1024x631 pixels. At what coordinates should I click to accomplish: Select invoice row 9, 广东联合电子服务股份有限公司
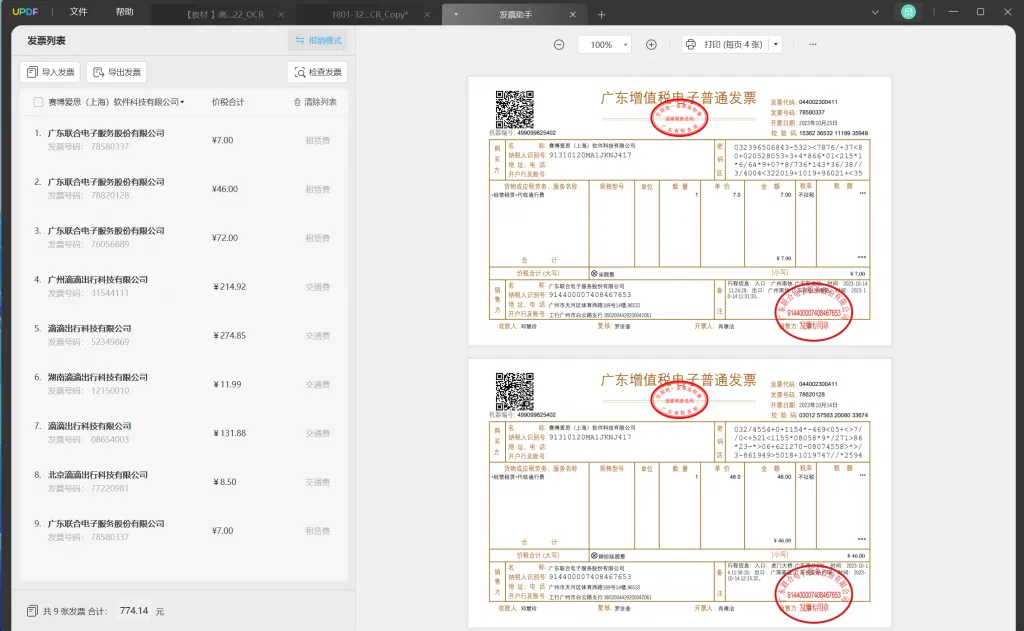pos(184,530)
